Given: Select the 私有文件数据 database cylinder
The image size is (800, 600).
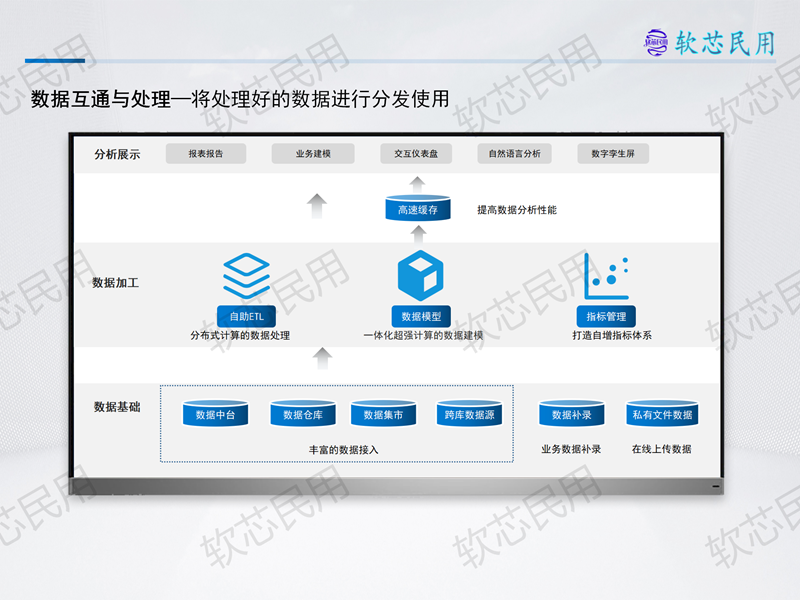Looking at the screenshot, I should point(662,414).
